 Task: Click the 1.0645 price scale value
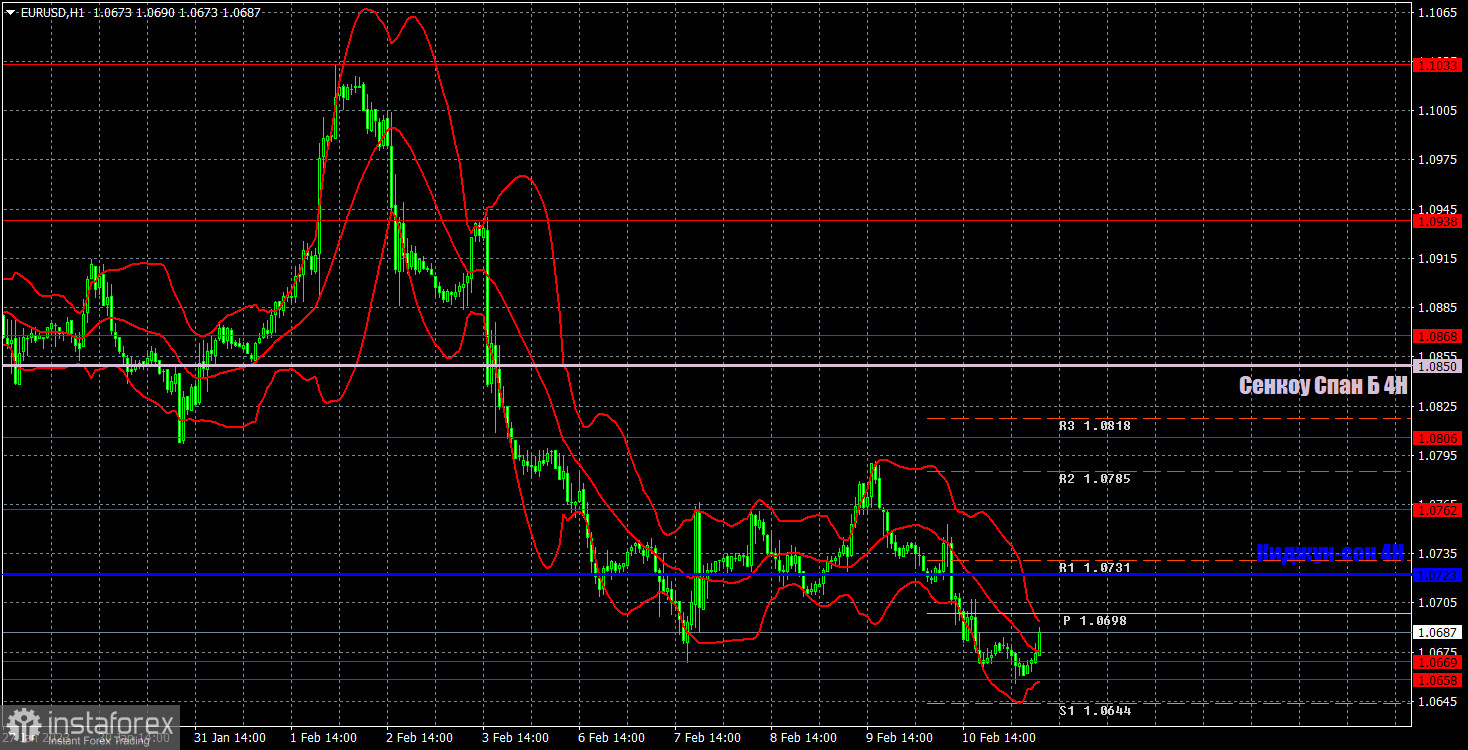coord(1438,701)
